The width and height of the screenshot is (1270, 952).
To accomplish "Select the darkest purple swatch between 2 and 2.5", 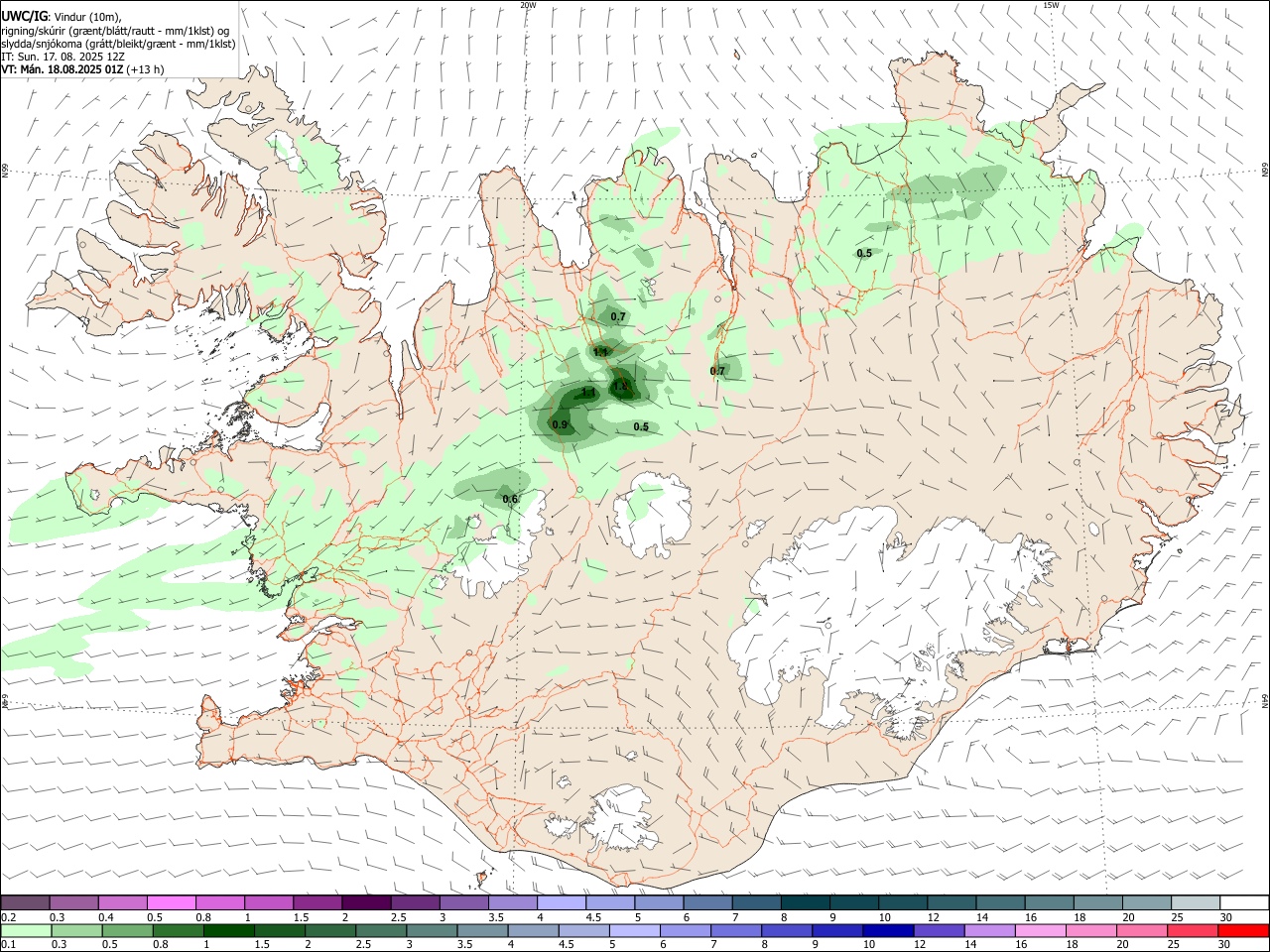I will point(366,903).
